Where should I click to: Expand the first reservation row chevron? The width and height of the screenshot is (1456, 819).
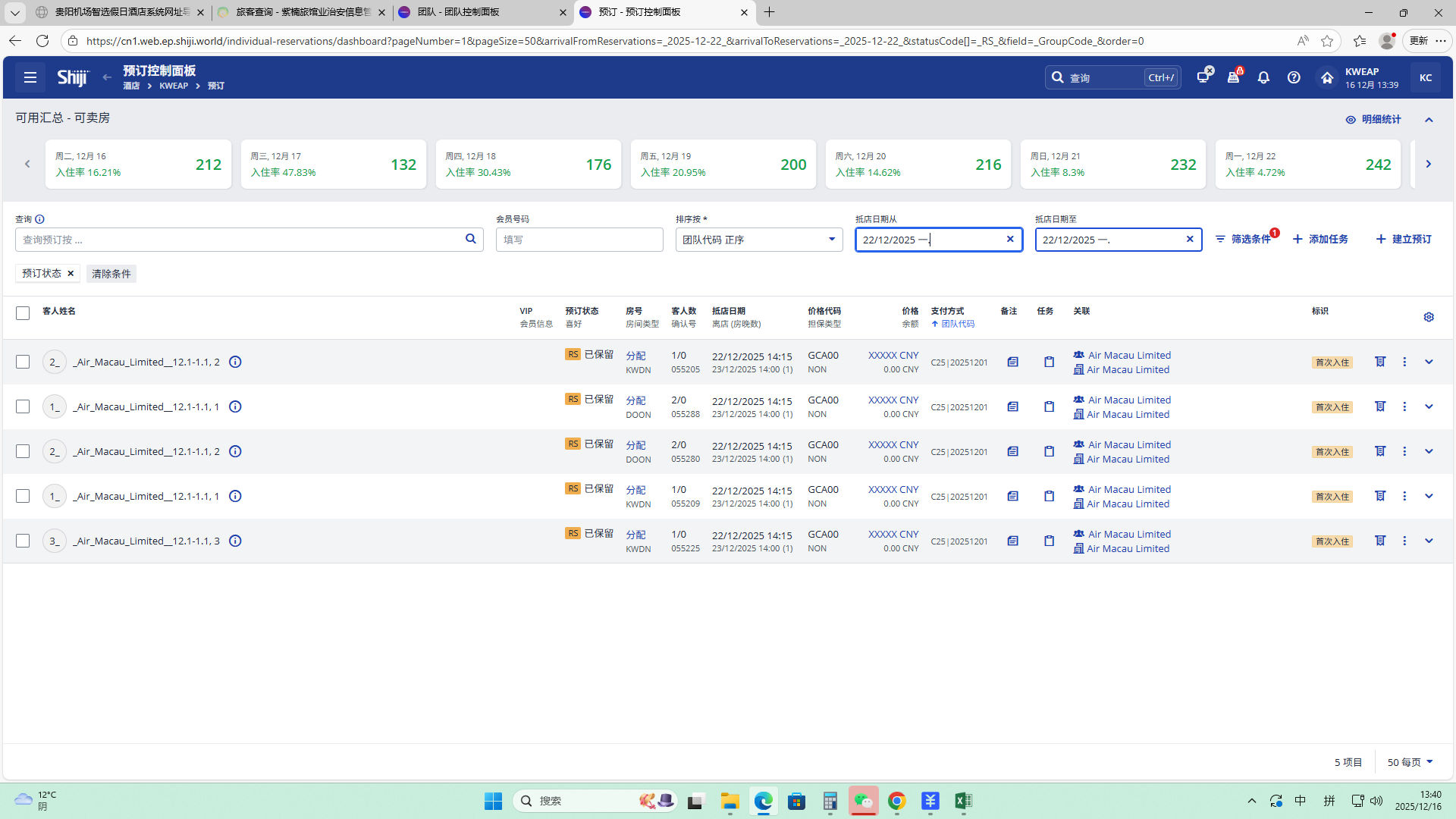(1429, 362)
